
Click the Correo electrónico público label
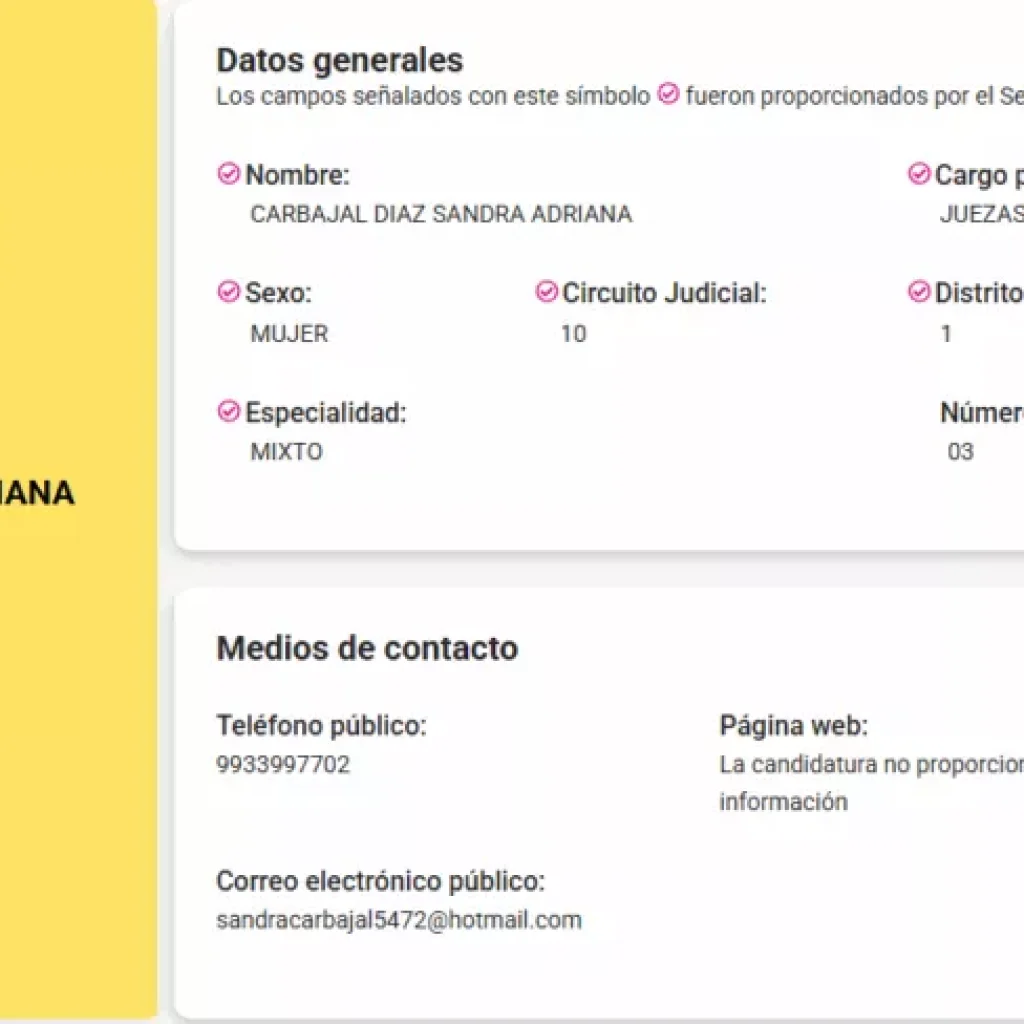pyautogui.click(x=380, y=882)
